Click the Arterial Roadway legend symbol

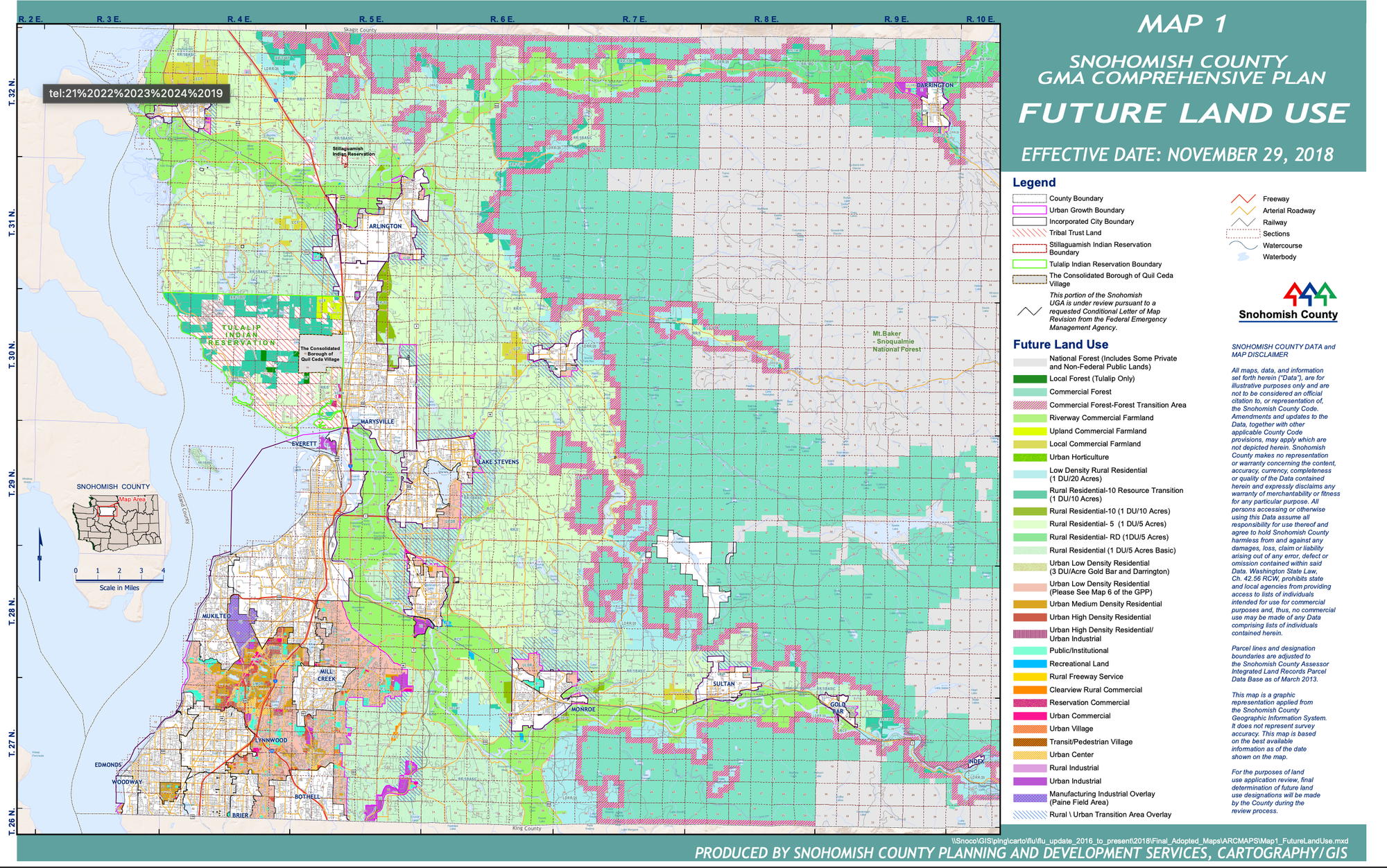pyautogui.click(x=1243, y=211)
